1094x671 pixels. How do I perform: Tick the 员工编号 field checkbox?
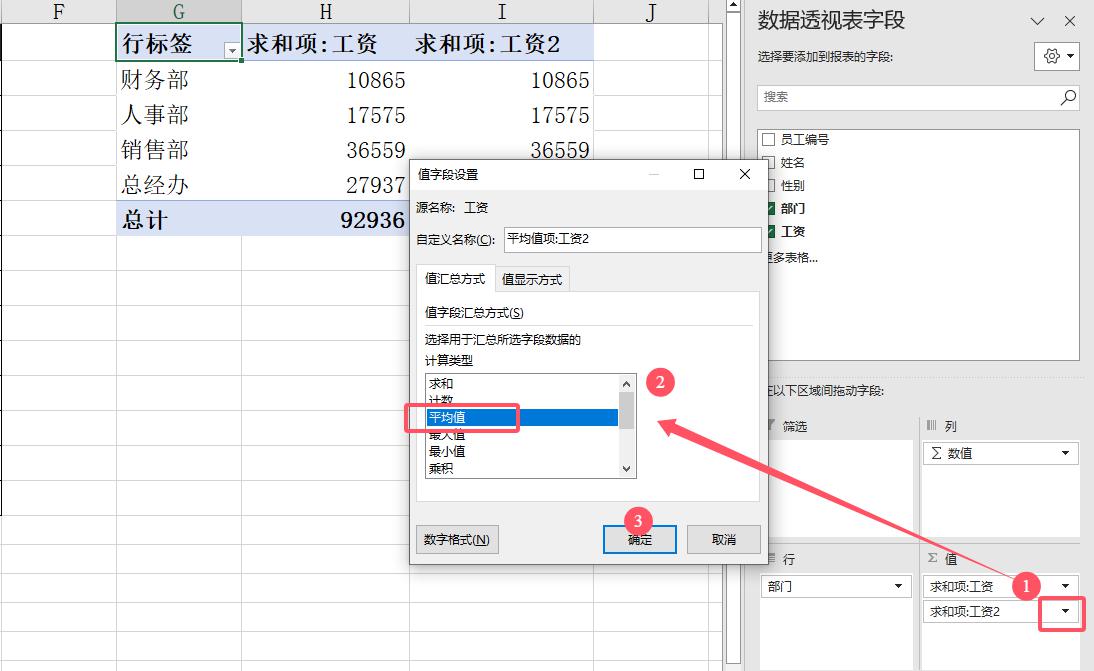[x=769, y=140]
